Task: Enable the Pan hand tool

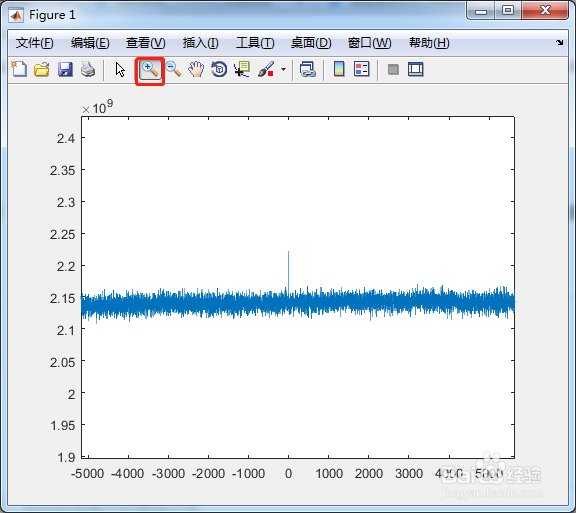Action: 196,69
